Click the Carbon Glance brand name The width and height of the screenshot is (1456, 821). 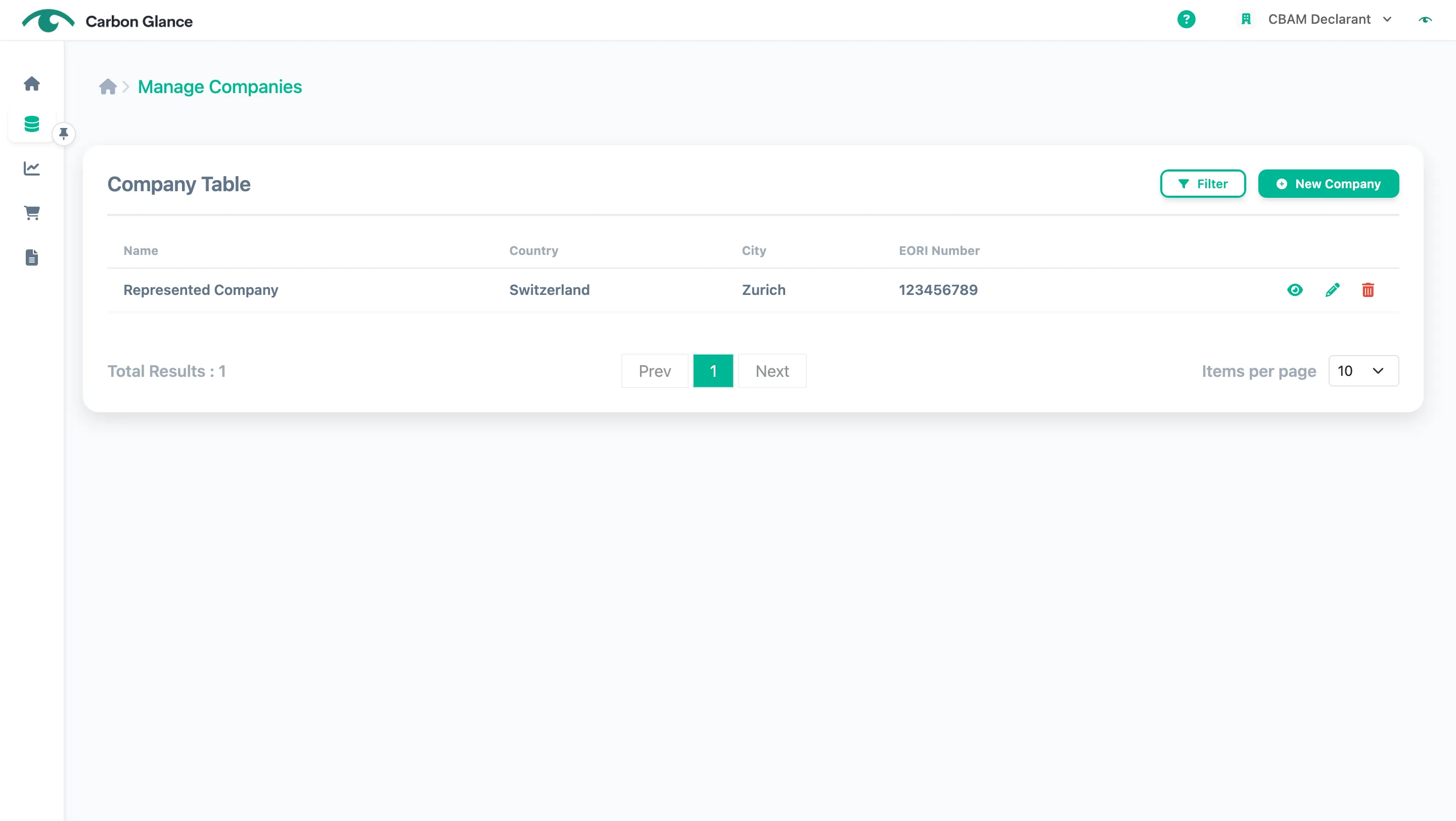pos(139,21)
